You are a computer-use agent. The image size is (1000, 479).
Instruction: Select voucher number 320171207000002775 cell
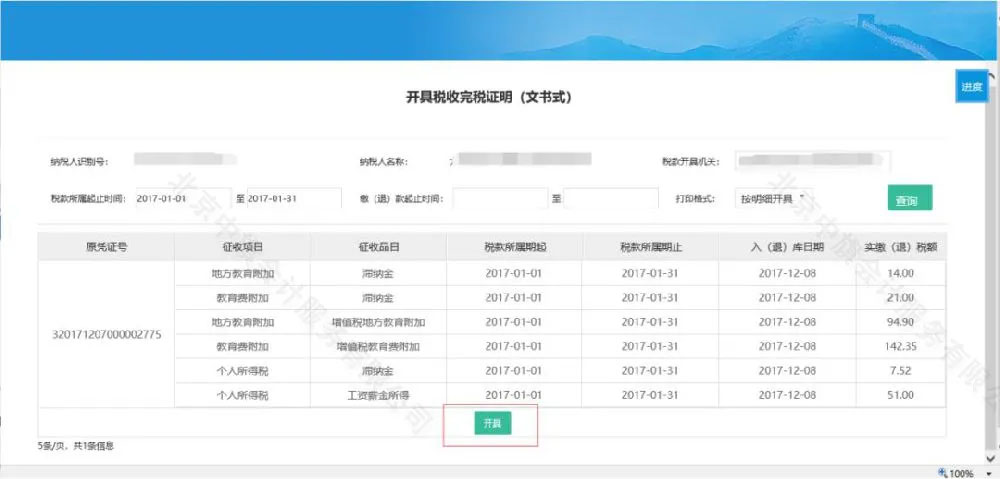[106, 333]
